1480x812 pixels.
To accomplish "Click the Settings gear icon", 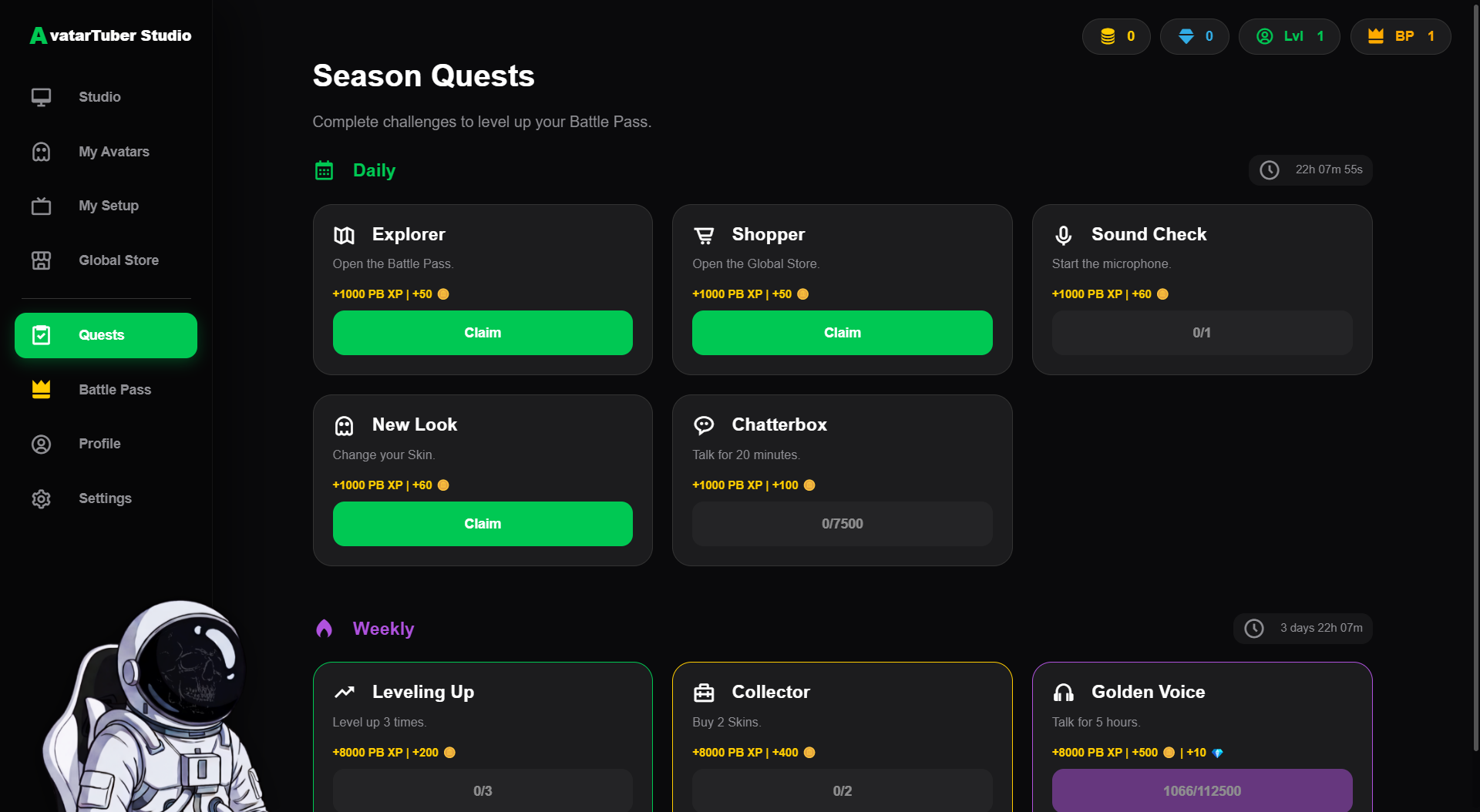I will [x=41, y=498].
